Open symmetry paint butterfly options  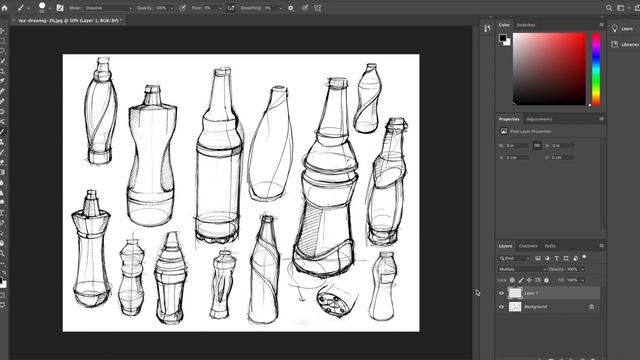(x=318, y=8)
